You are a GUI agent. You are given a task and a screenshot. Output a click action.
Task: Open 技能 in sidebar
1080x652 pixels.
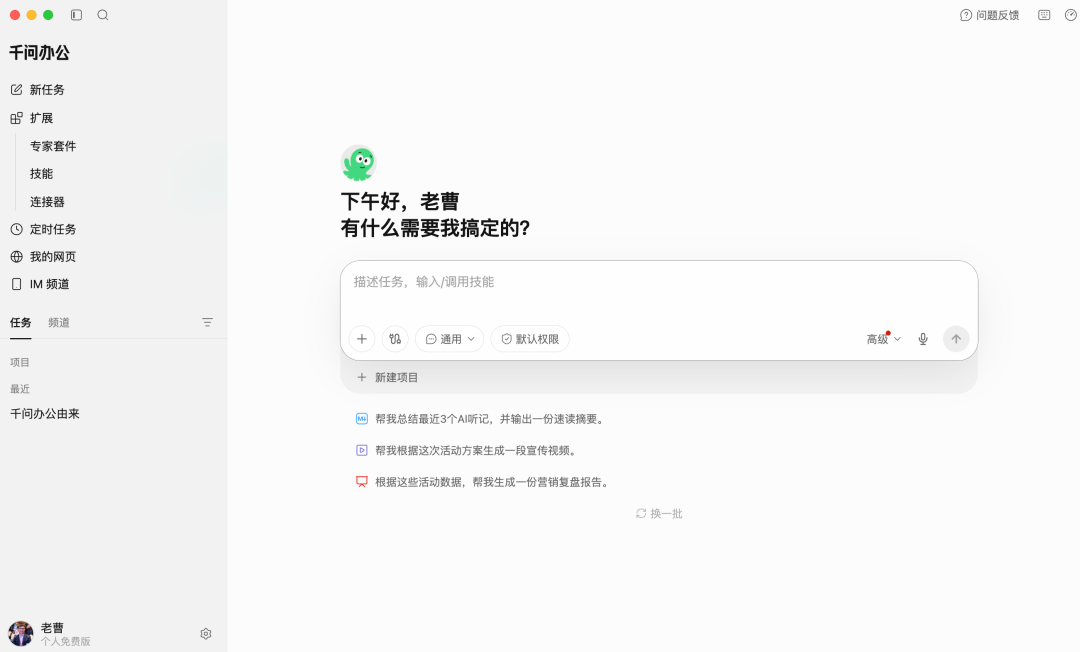pyautogui.click(x=41, y=173)
